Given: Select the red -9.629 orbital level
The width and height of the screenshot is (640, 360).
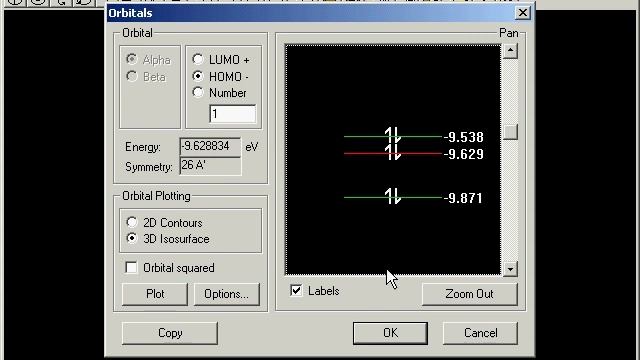Looking at the screenshot, I should [393, 153].
